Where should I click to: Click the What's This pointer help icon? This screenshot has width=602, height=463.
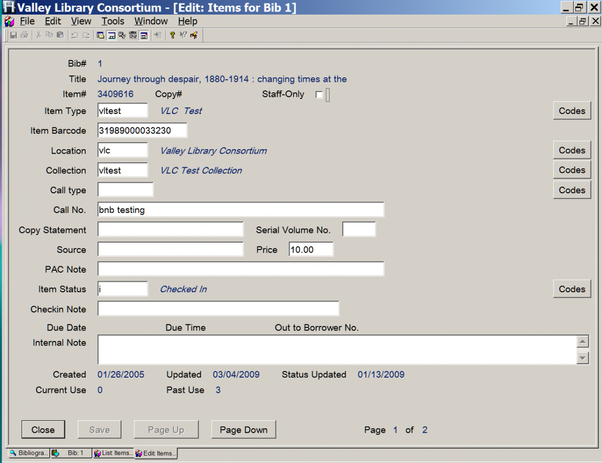(x=183, y=35)
